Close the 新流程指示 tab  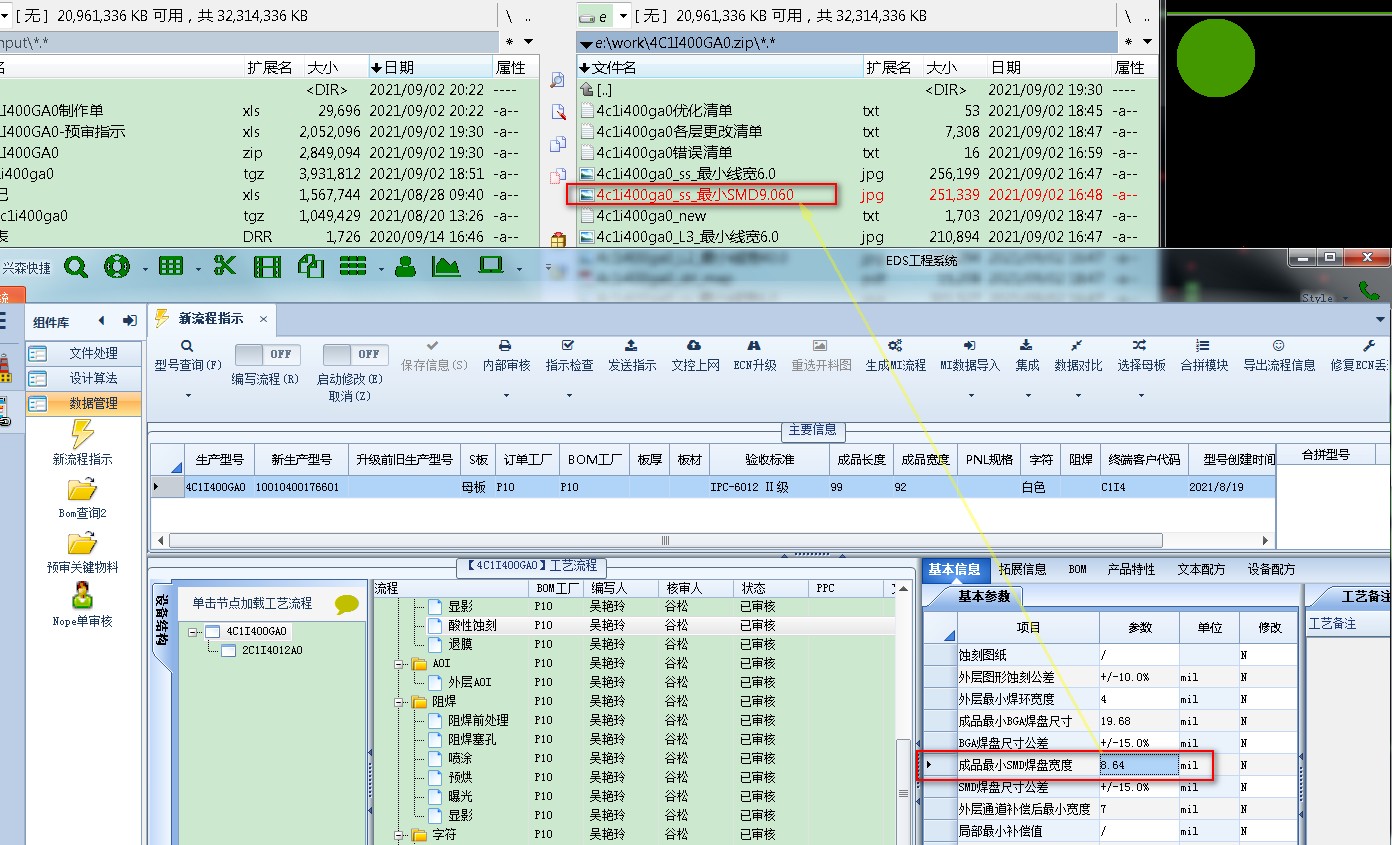click(264, 319)
